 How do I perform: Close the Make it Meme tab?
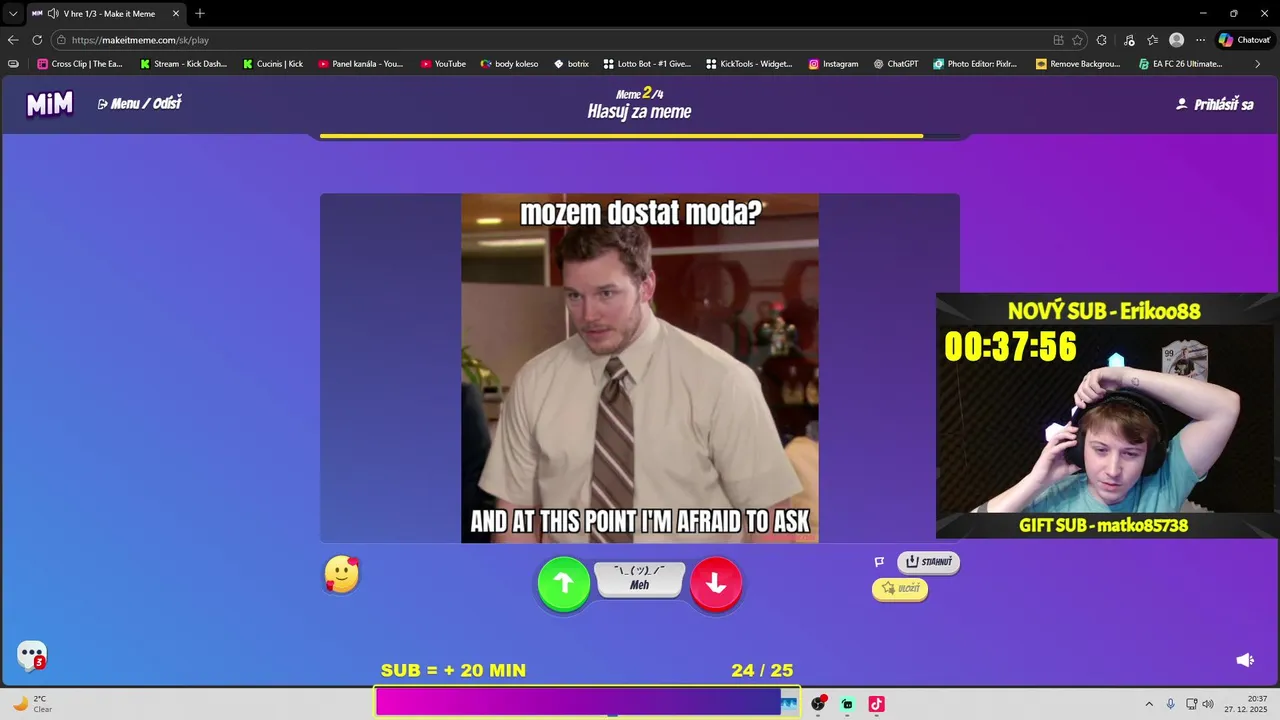point(176,13)
